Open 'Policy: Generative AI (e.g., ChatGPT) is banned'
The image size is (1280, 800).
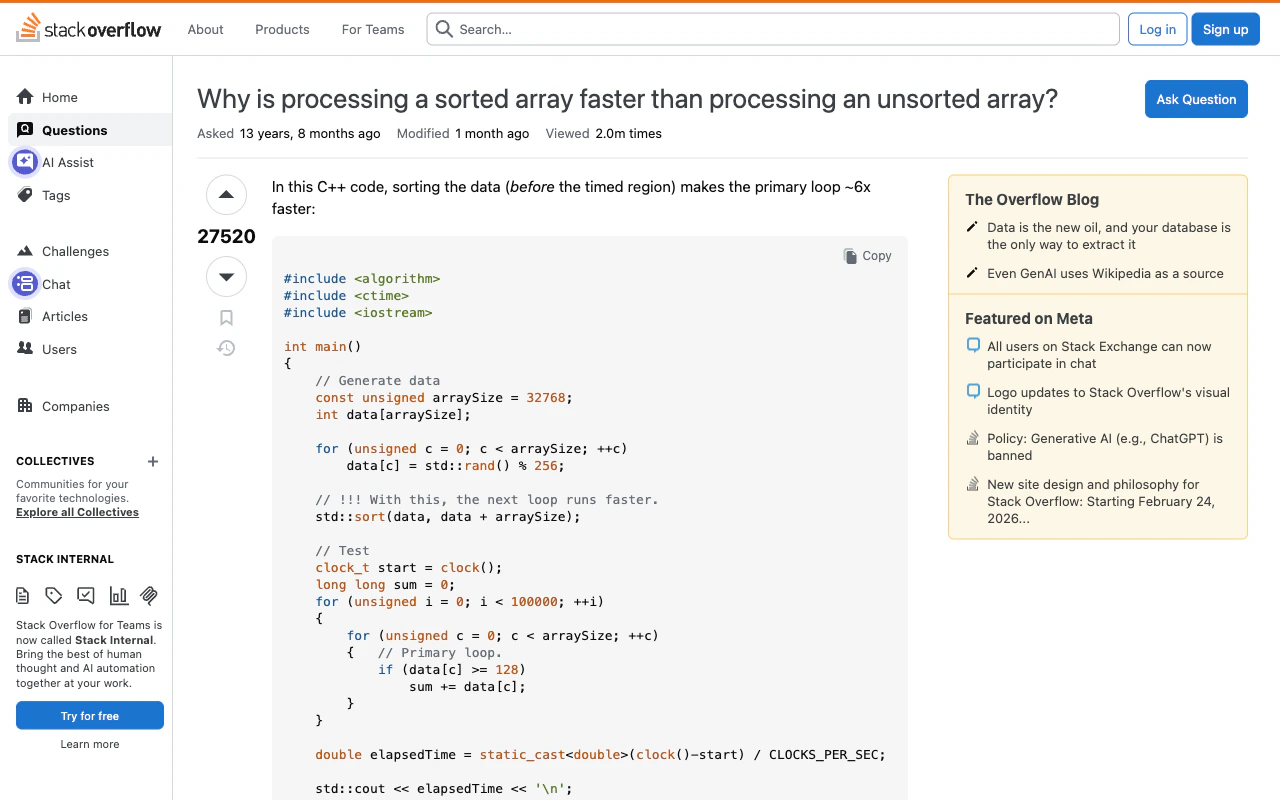1105,447
